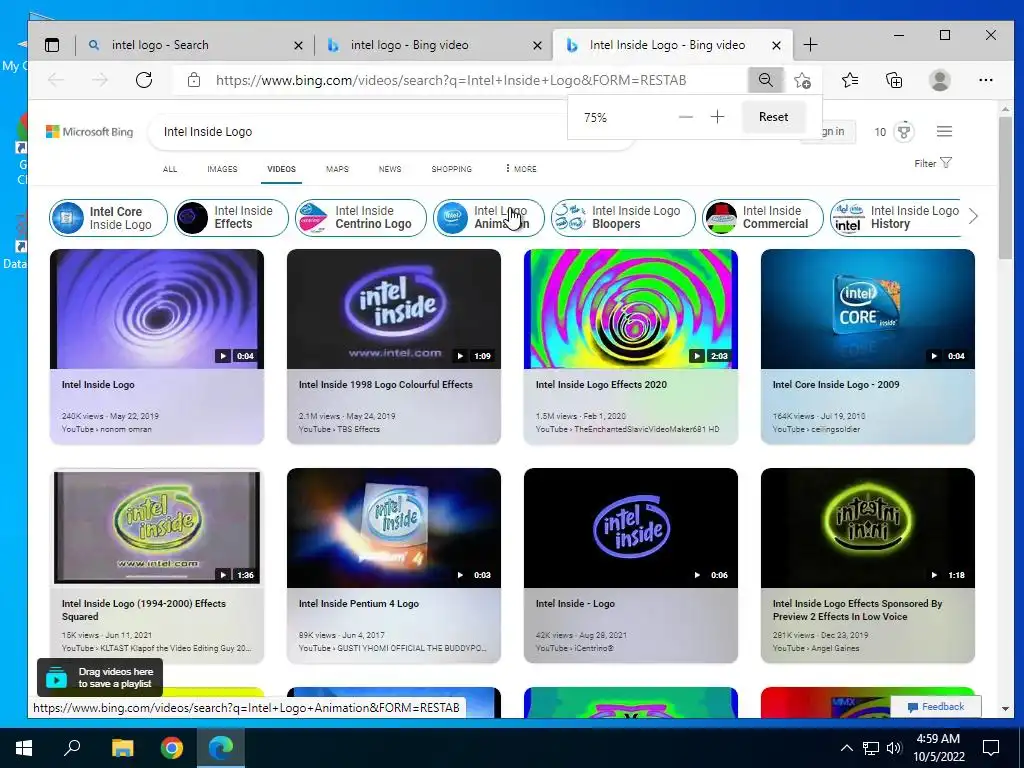This screenshot has height=768, width=1024.
Task: Click the Intel Core Inside Logo - 2009 title
Action: coord(836,385)
